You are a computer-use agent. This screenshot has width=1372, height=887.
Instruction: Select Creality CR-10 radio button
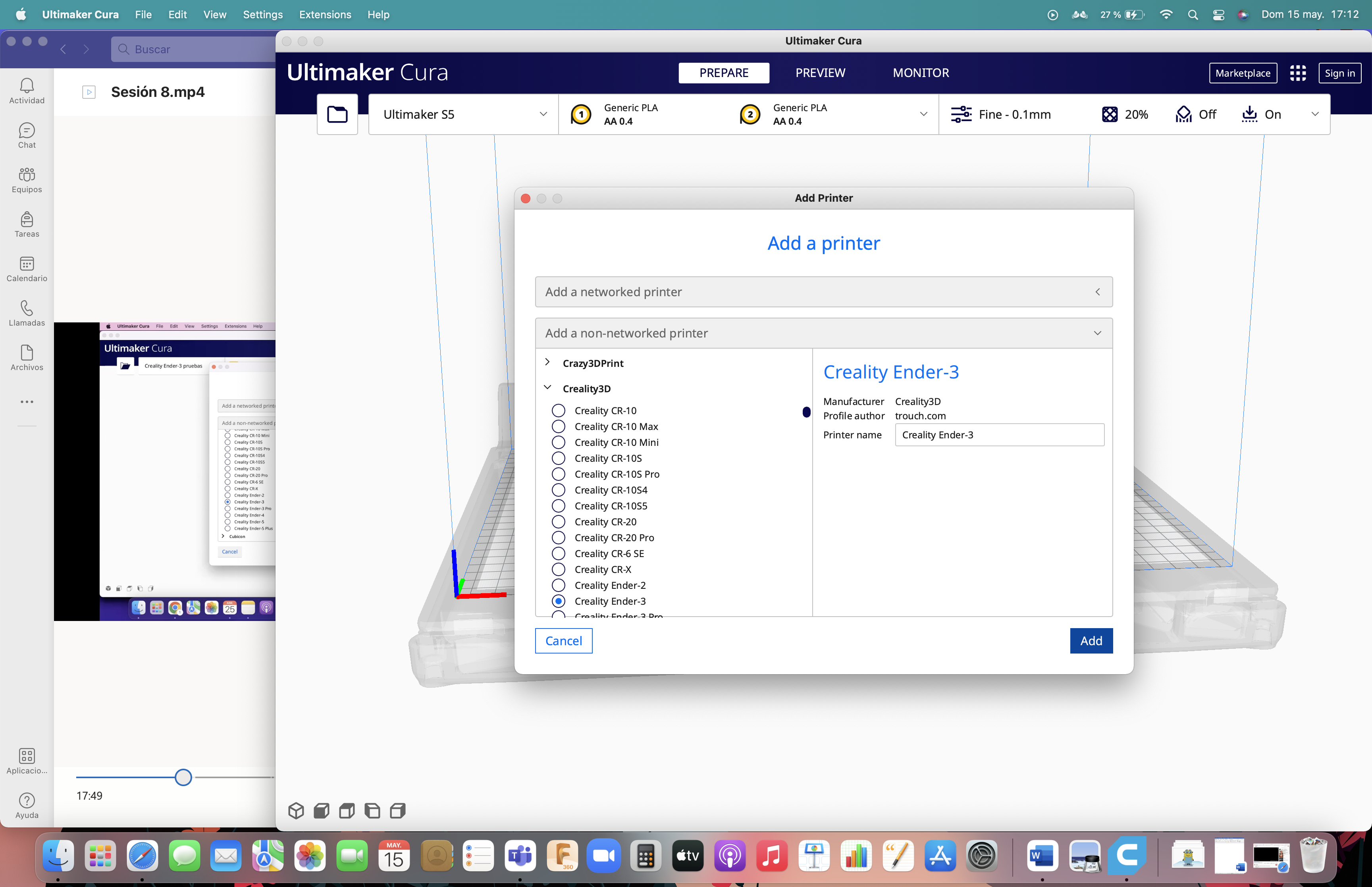click(558, 410)
